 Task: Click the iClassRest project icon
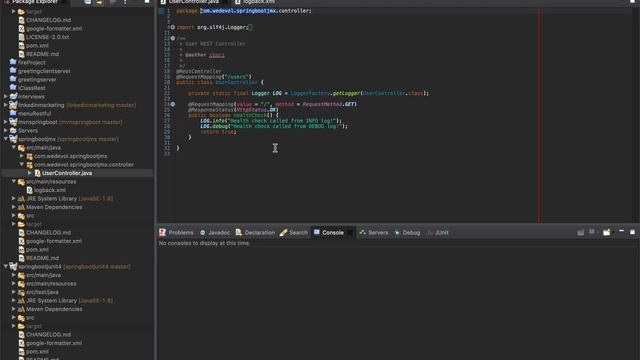tap(13, 88)
